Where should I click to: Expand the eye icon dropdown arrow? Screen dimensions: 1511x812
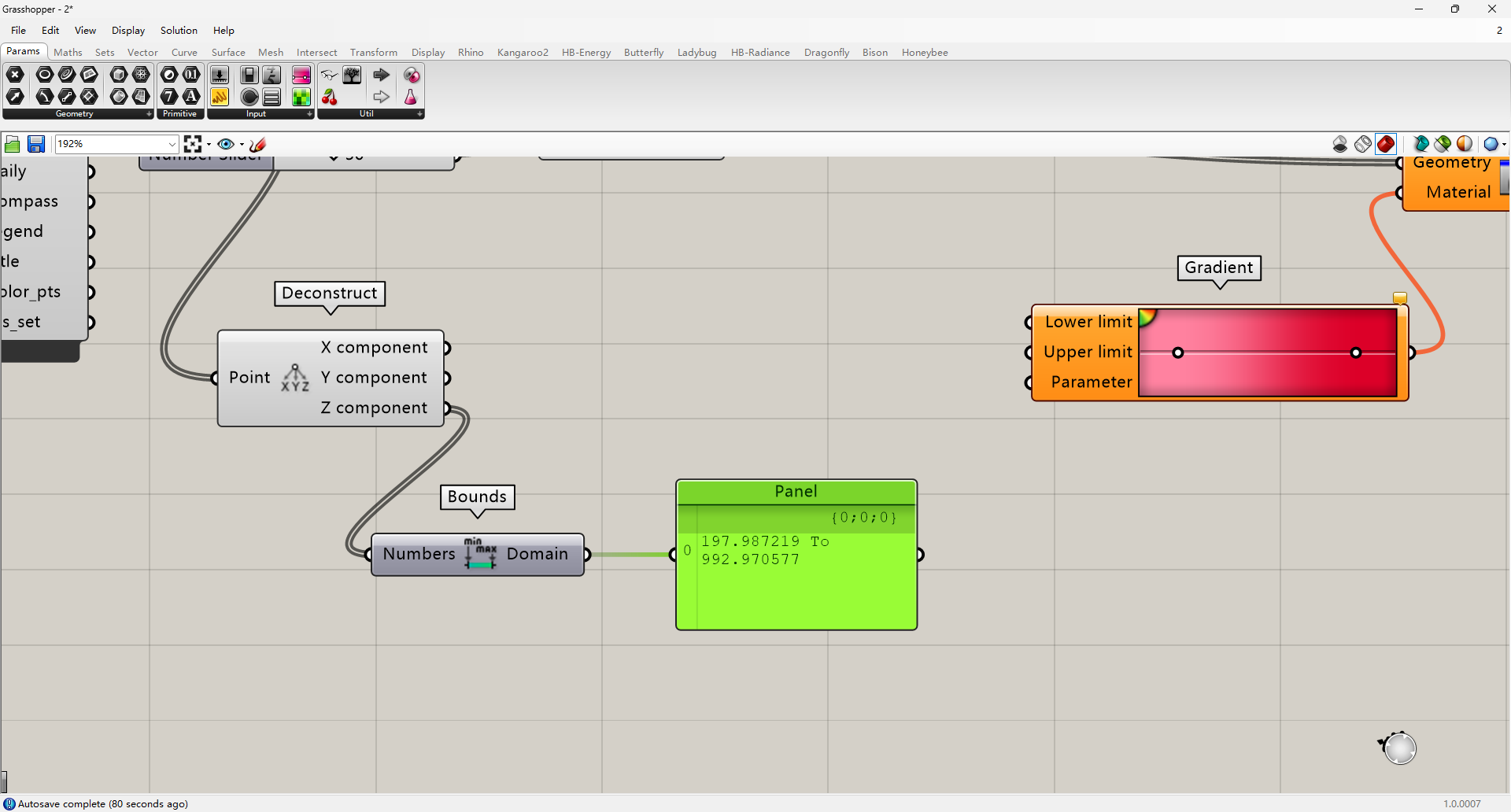click(242, 145)
